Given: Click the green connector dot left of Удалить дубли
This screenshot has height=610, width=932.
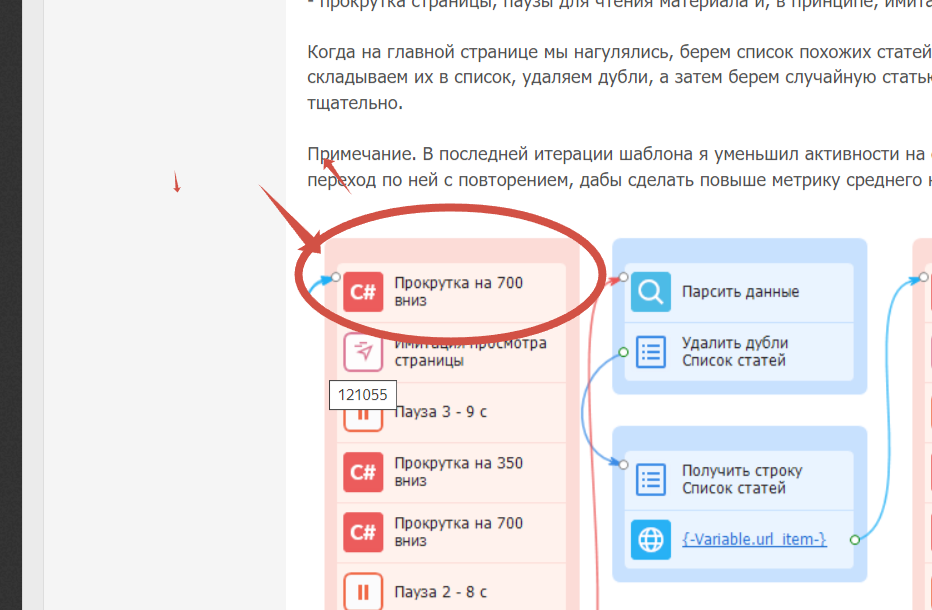Looking at the screenshot, I should 623,353.
